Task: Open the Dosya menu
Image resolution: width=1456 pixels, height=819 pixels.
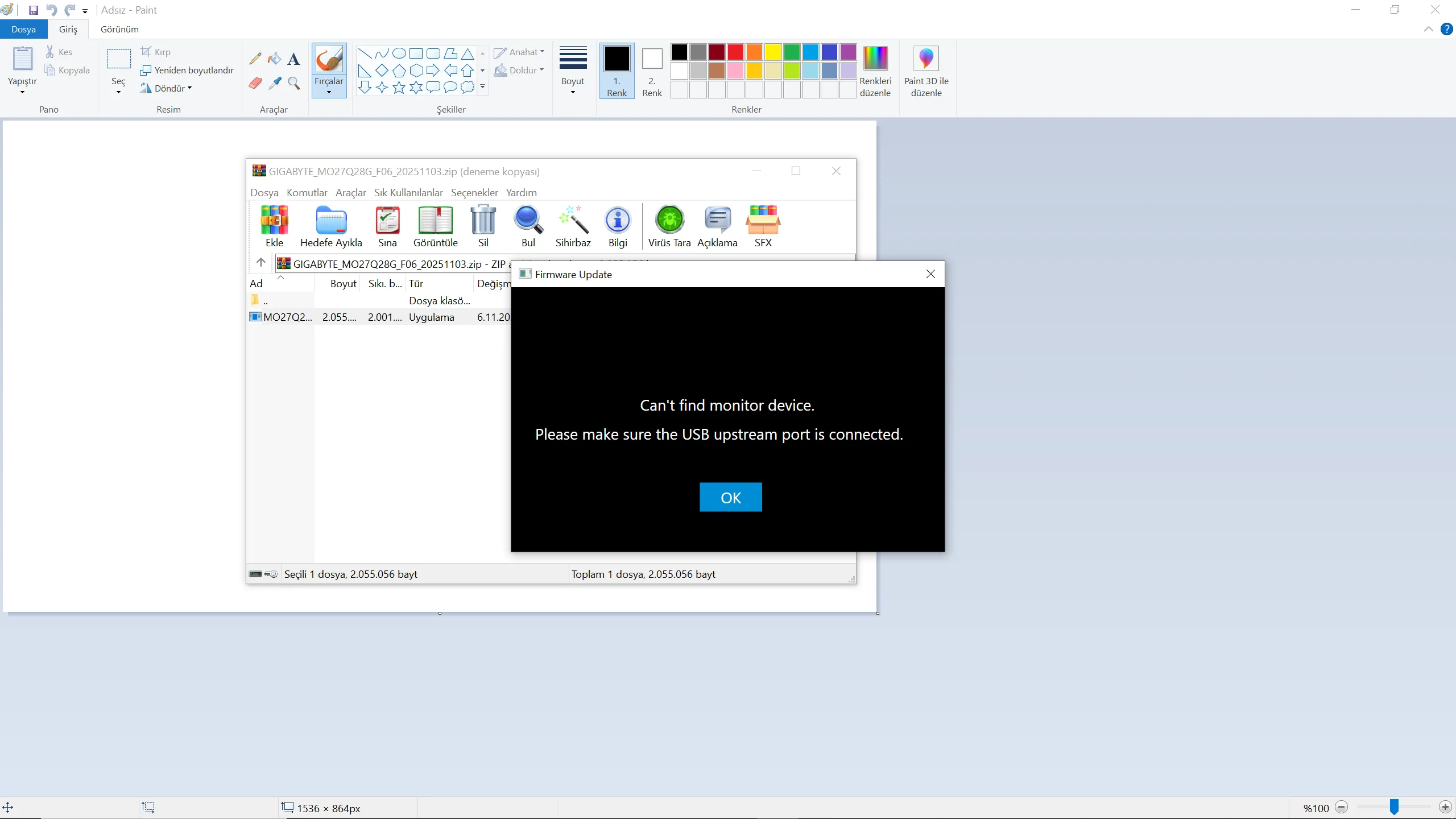Action: tap(23, 29)
